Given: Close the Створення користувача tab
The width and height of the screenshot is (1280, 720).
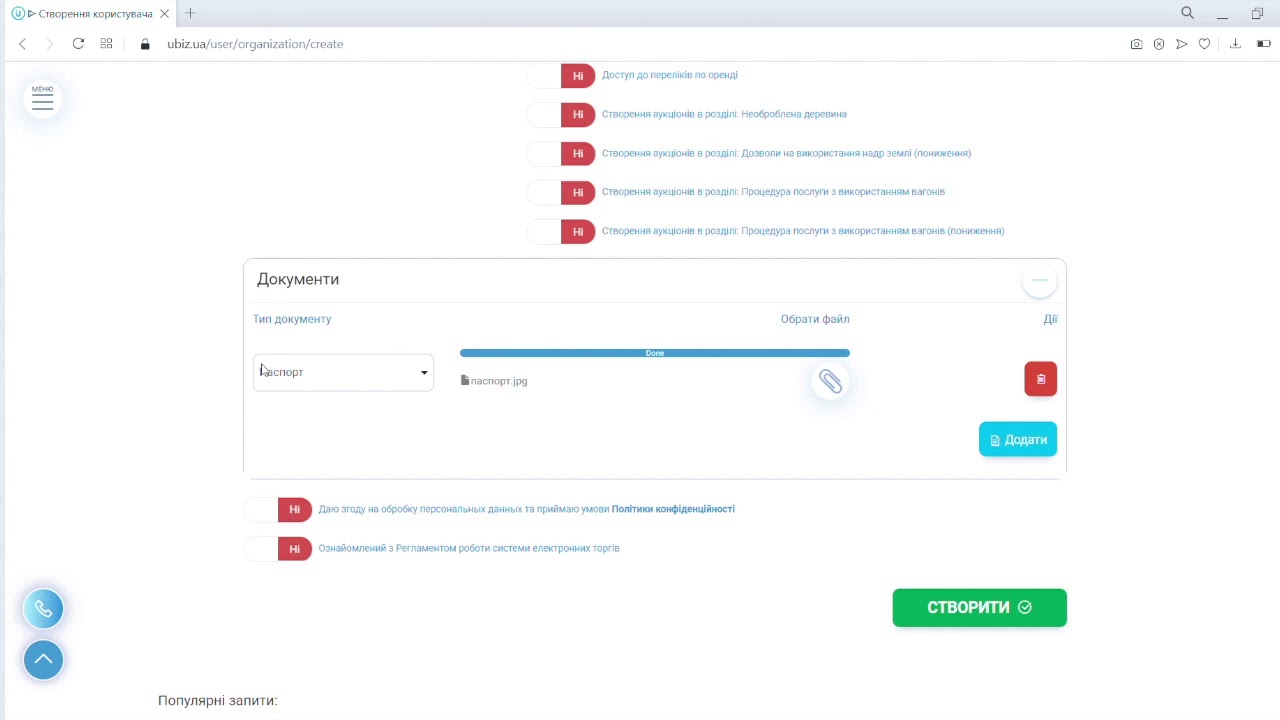Looking at the screenshot, I should pos(164,14).
